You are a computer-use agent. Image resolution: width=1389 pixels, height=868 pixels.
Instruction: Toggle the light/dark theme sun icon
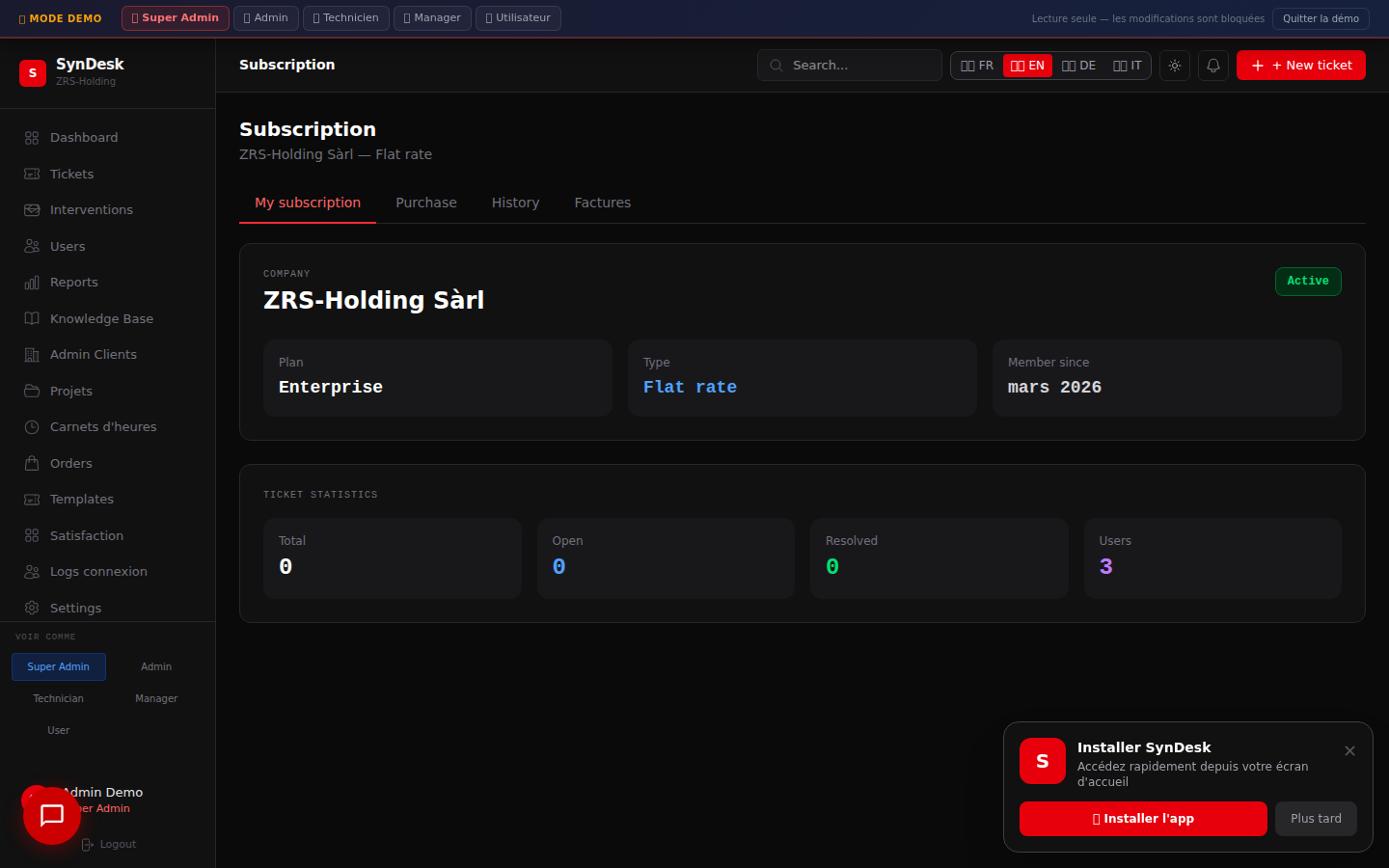(x=1174, y=66)
